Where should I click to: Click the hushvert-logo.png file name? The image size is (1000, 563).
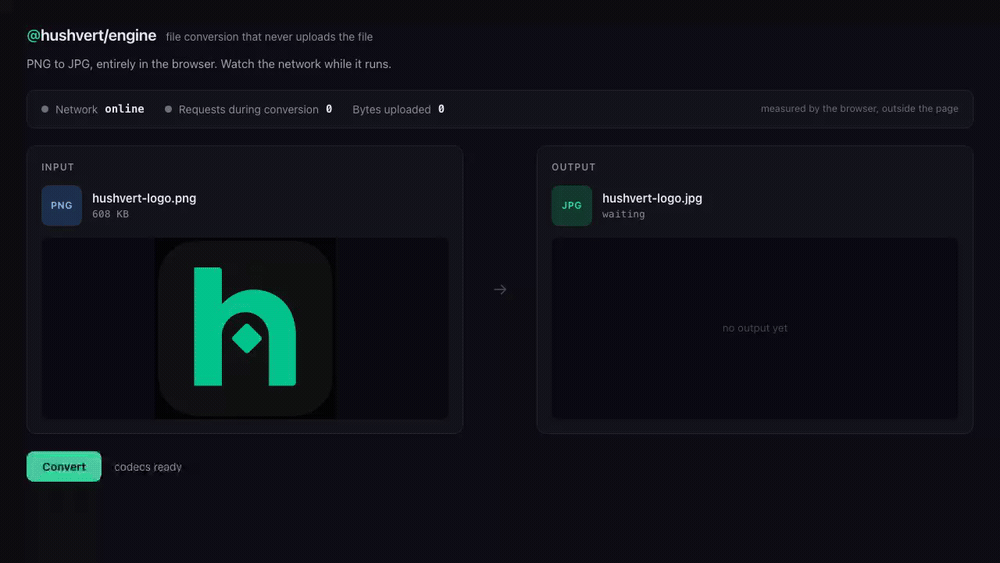(x=144, y=198)
